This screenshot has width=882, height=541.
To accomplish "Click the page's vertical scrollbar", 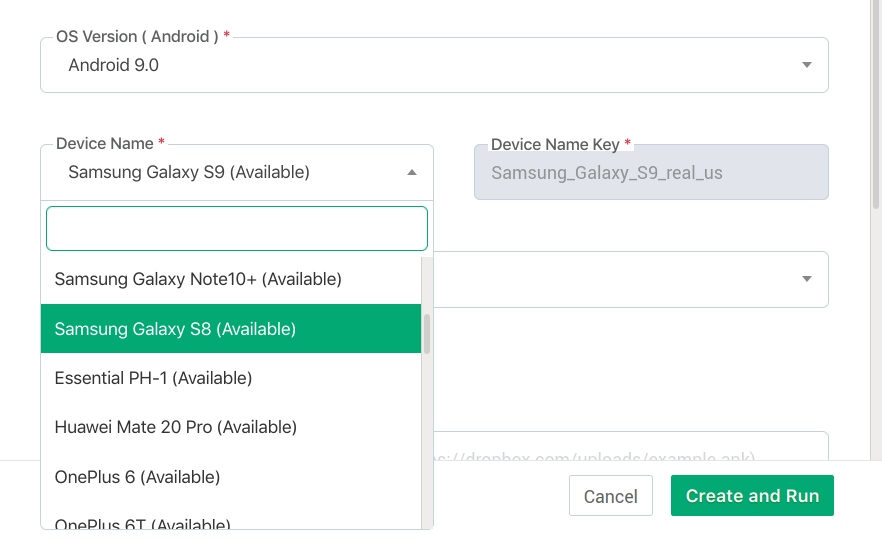I will coord(876,100).
